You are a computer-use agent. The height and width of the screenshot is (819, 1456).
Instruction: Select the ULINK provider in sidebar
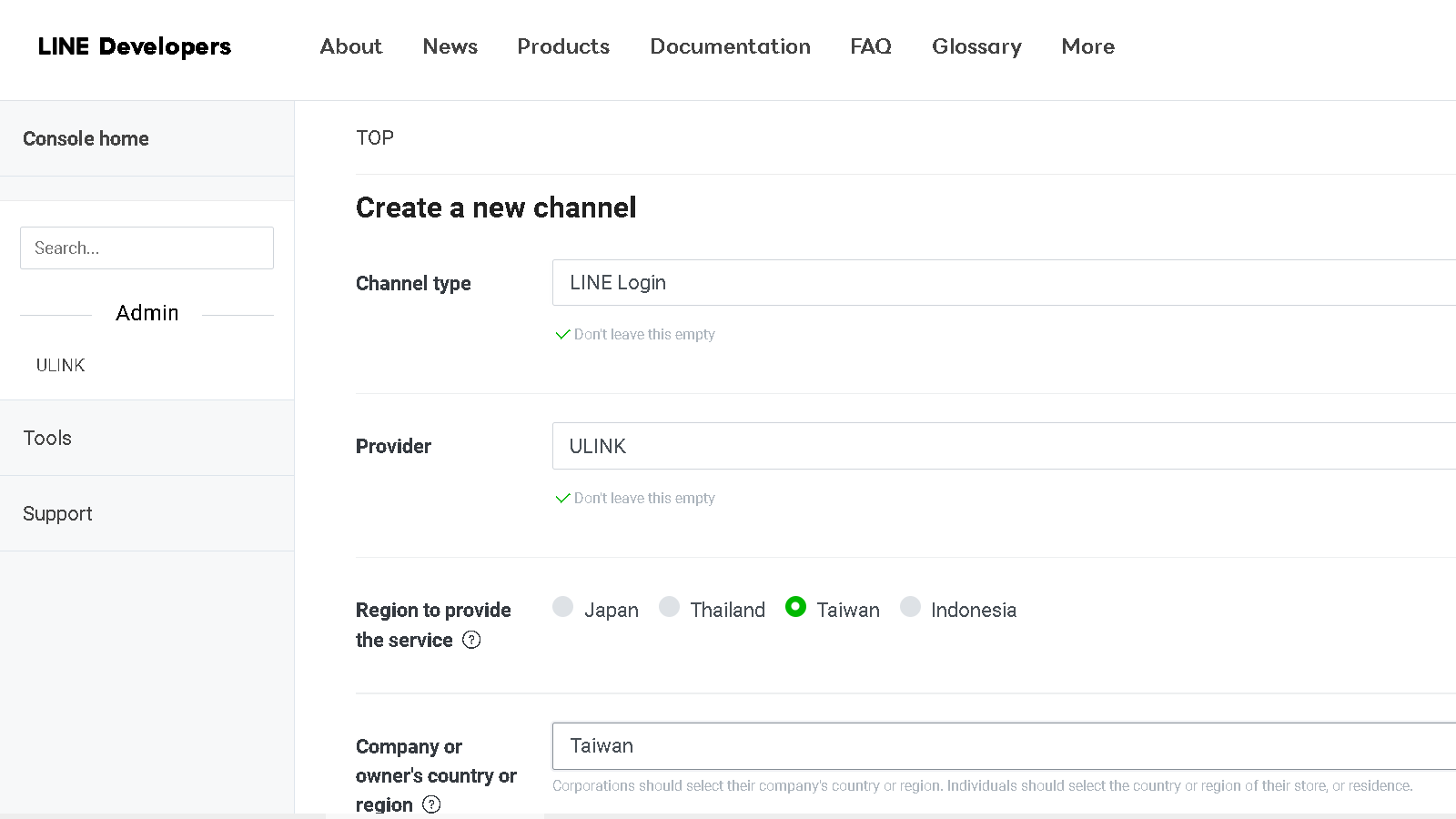coord(61,365)
